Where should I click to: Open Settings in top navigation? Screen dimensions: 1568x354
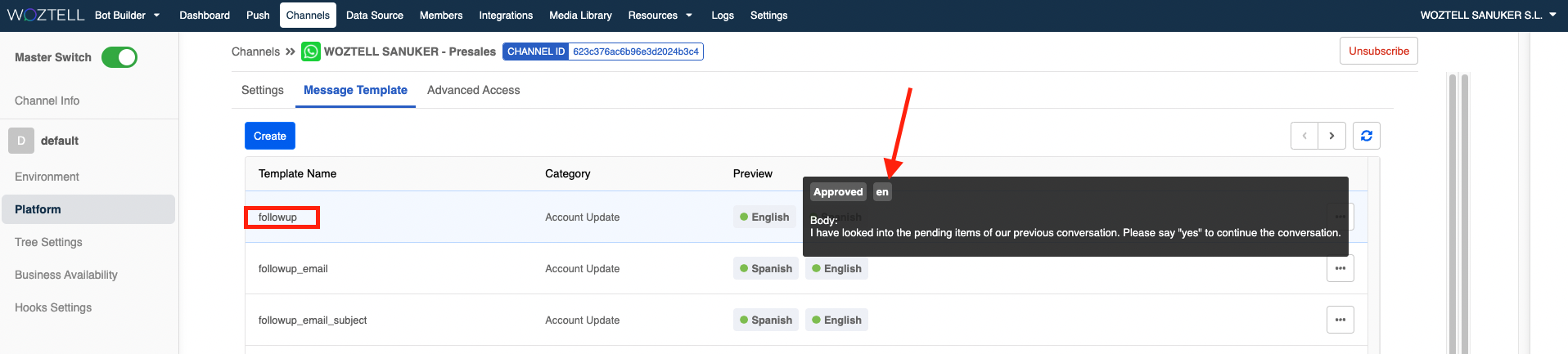[768, 15]
